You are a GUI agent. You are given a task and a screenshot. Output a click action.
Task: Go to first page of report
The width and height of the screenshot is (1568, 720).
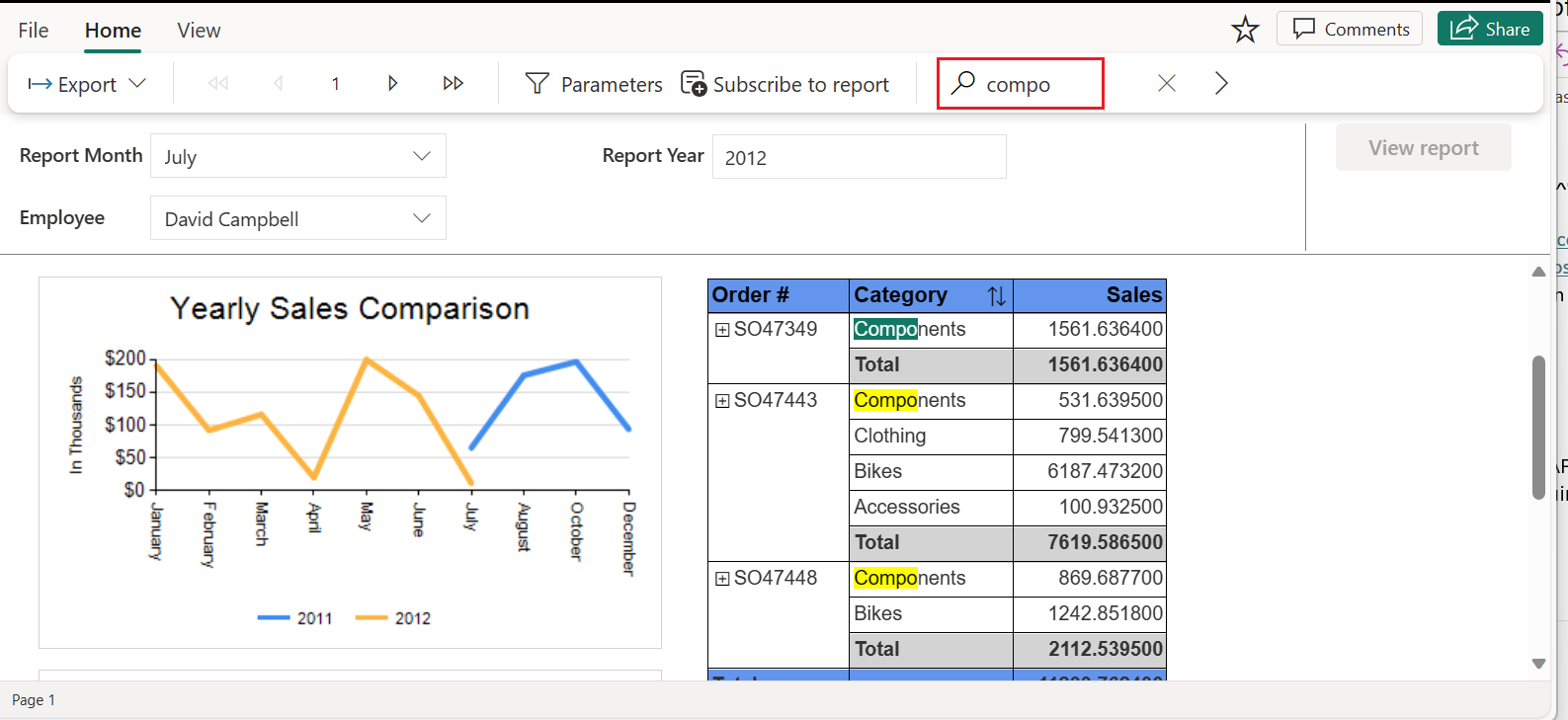tap(218, 83)
